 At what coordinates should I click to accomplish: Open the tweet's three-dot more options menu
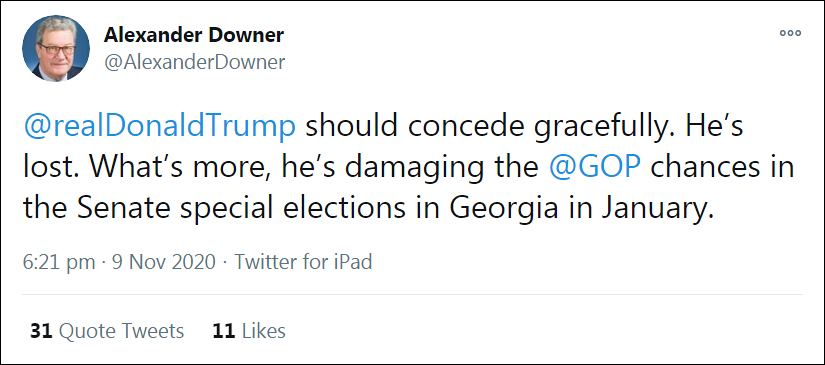(x=790, y=33)
